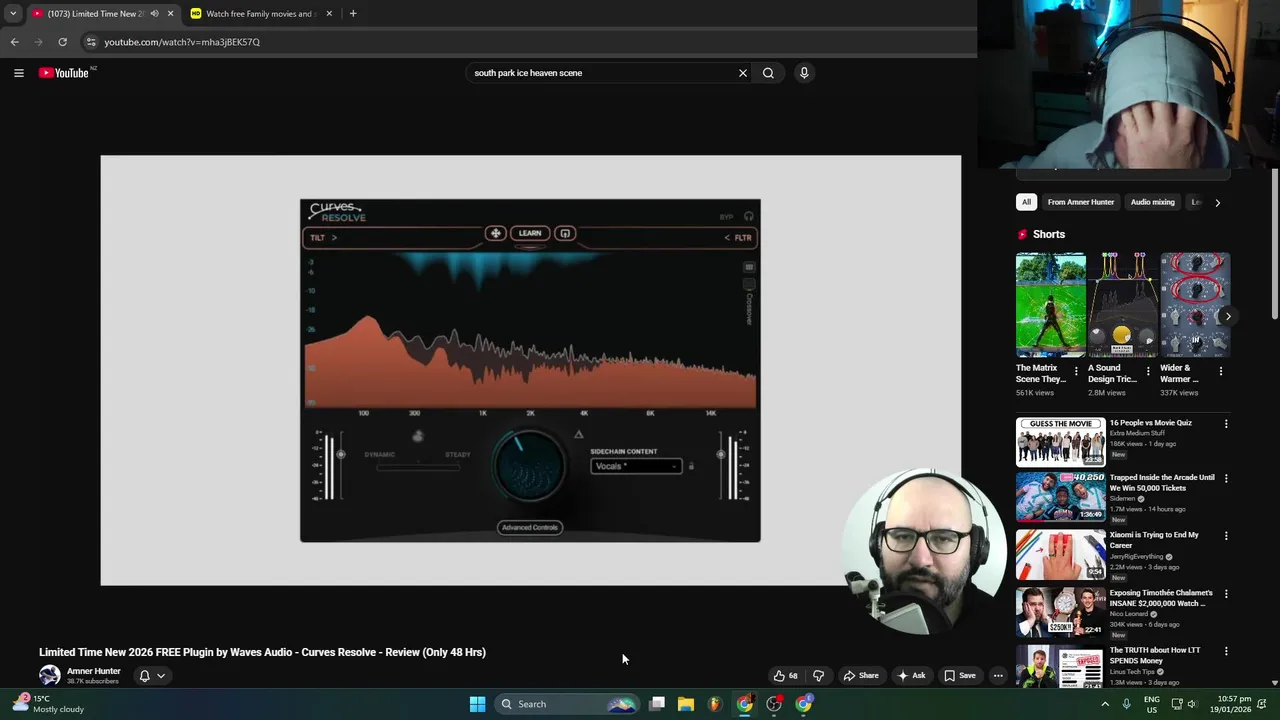Open options for the Xiaomi video
The image size is (1280, 720).
pos(1226,536)
